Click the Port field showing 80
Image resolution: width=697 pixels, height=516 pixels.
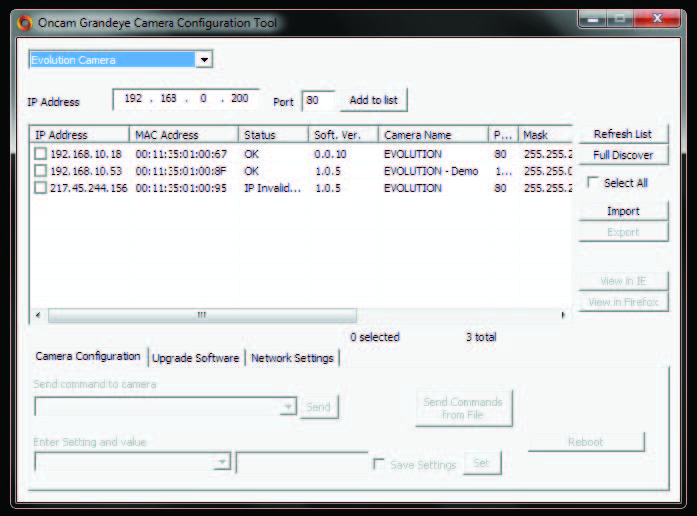tap(318, 100)
